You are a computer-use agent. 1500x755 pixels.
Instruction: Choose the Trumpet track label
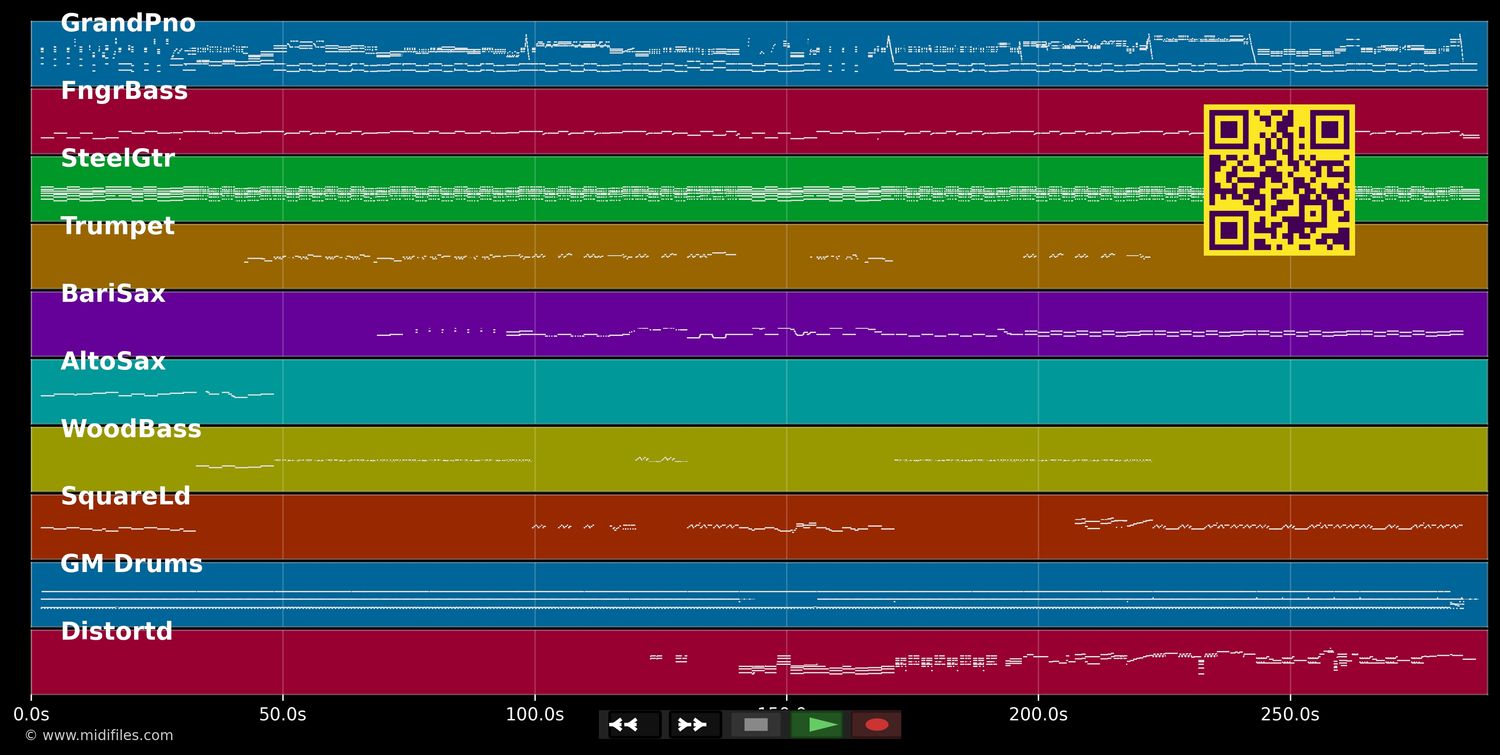[117, 227]
